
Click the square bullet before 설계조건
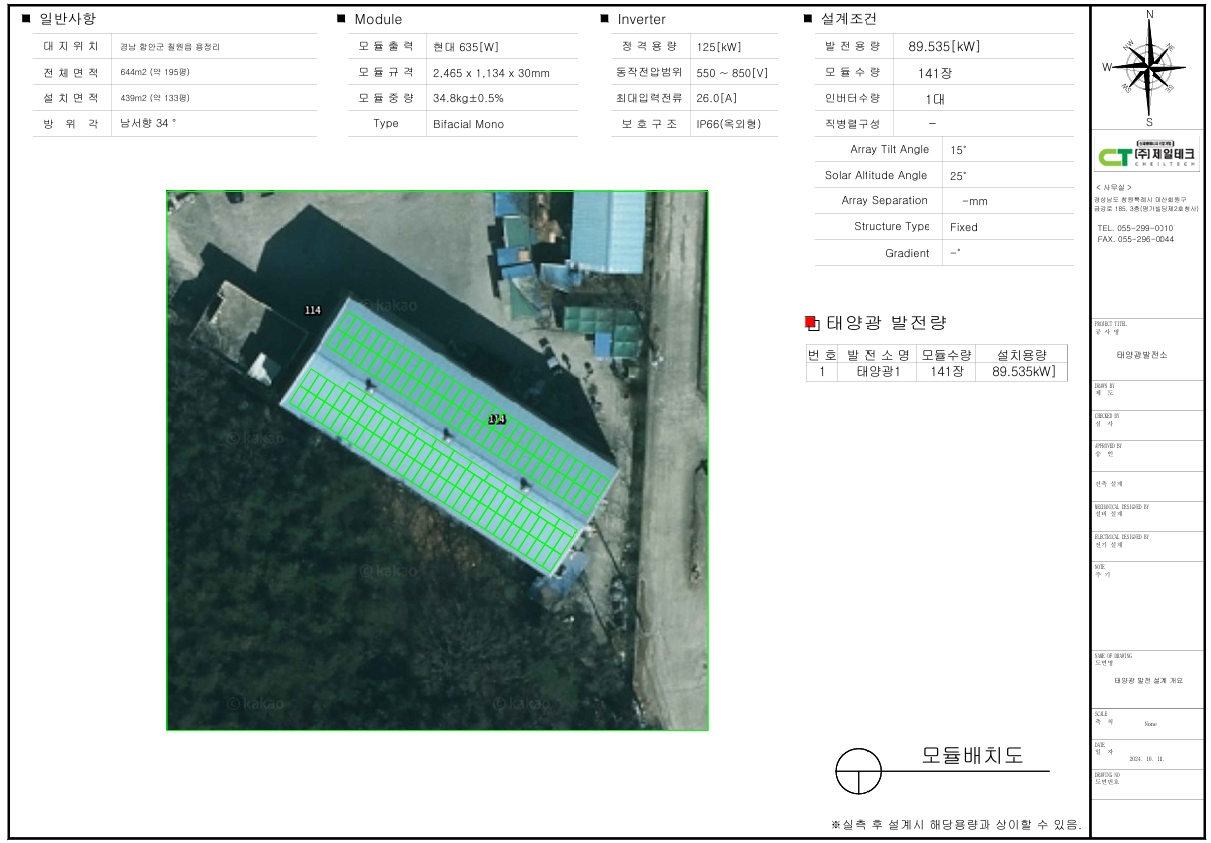click(808, 19)
